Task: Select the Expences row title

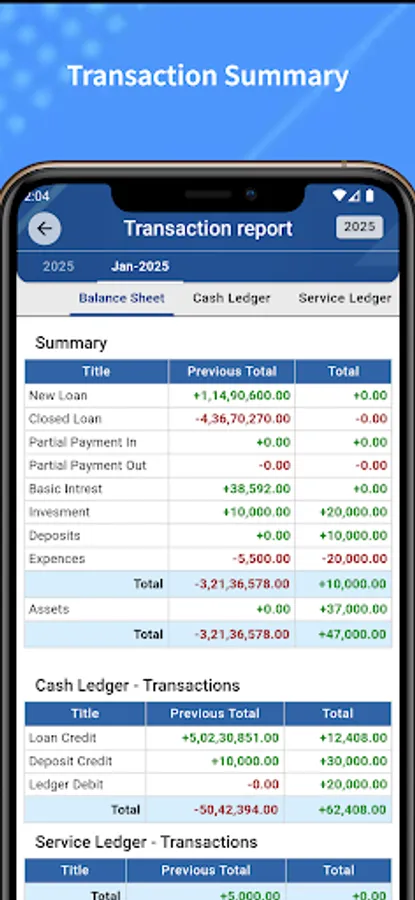Action: coord(57,558)
